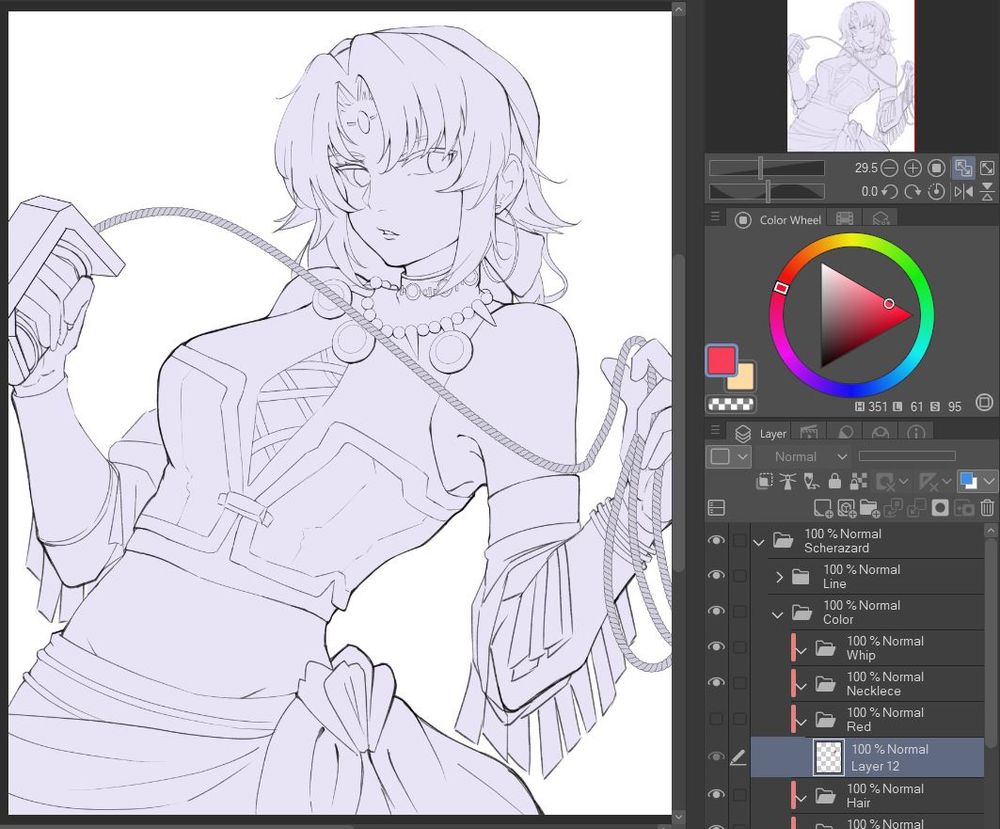Hide the Line folder
Image resolution: width=1000 pixels, height=829 pixels.
coord(716,576)
